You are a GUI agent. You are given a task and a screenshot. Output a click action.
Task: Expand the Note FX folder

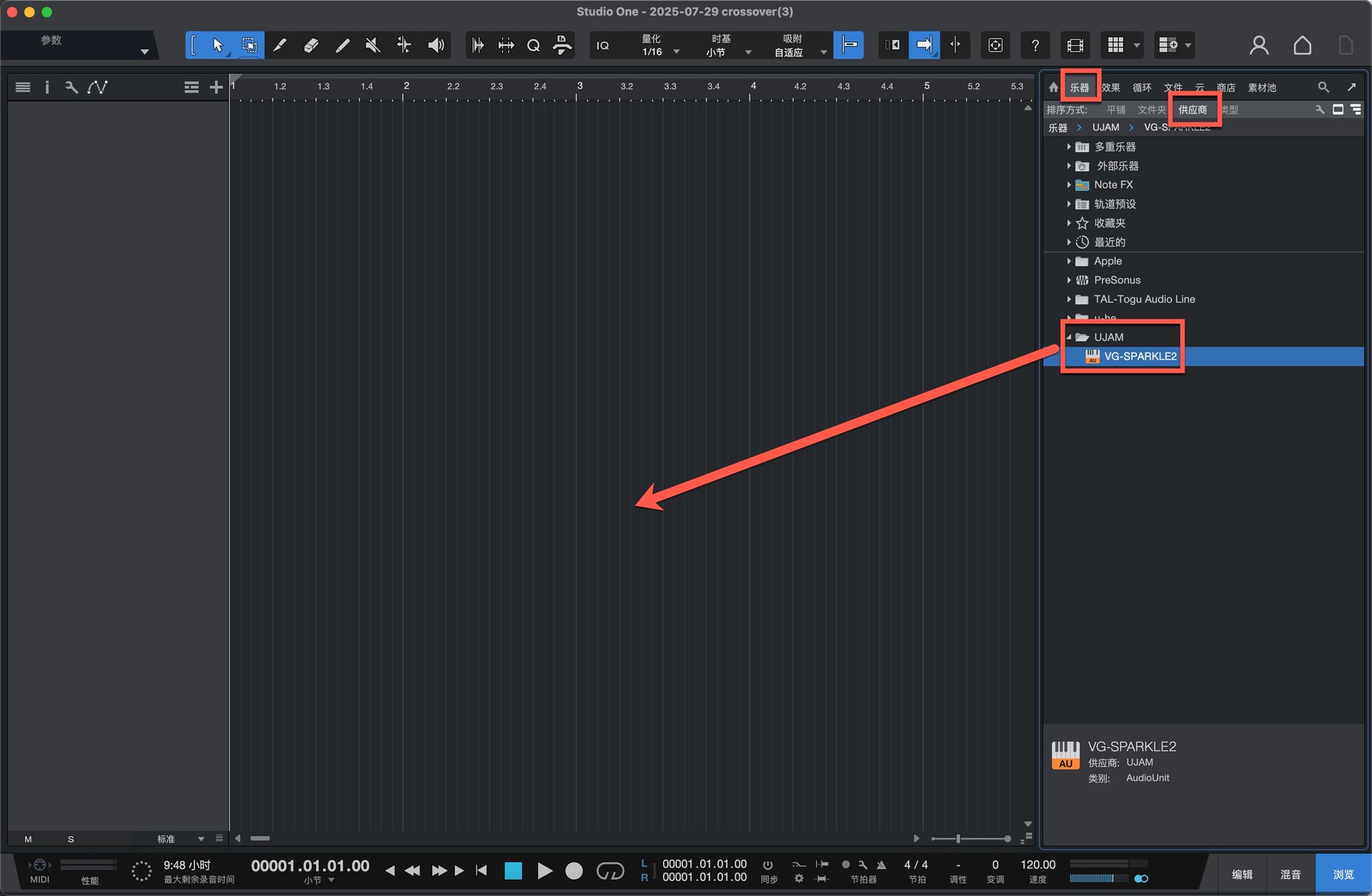click(1069, 185)
